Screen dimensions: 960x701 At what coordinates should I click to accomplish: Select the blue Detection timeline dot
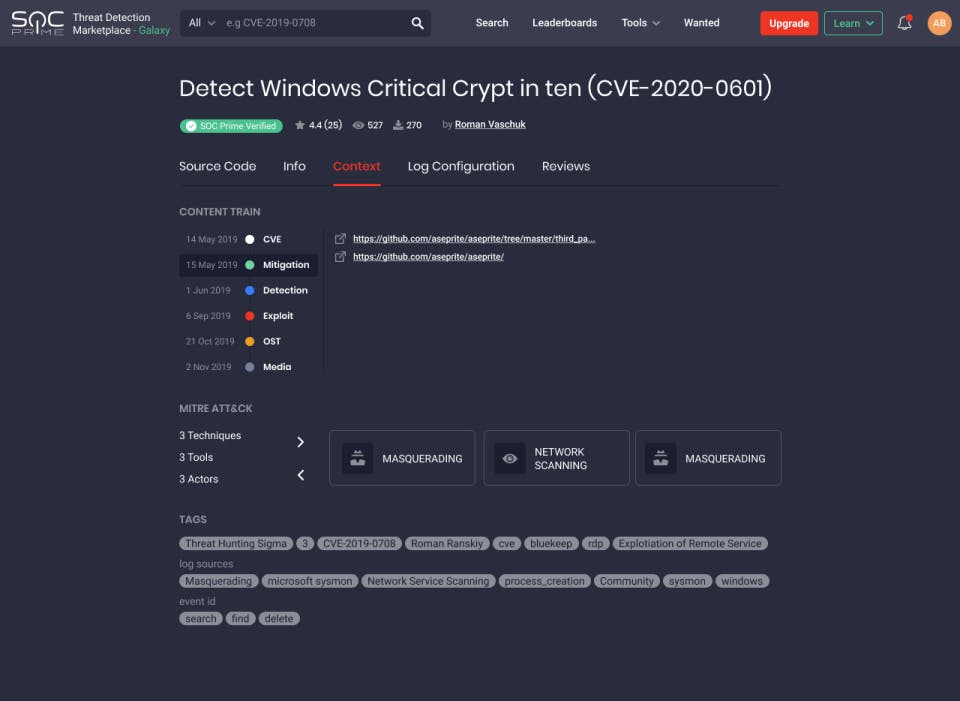click(250, 290)
